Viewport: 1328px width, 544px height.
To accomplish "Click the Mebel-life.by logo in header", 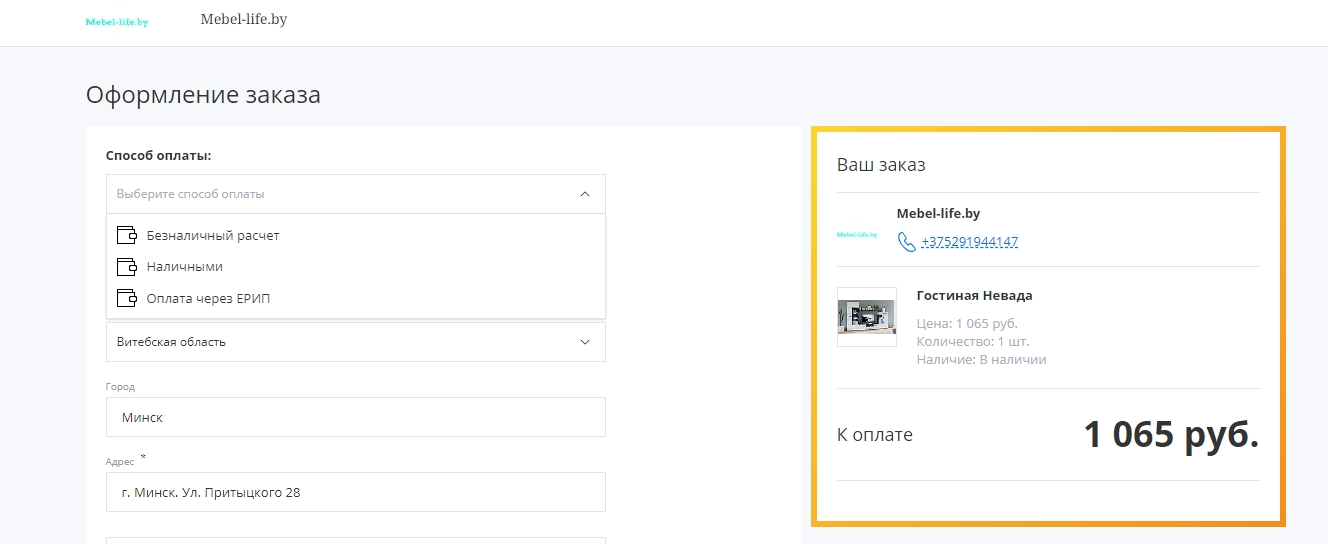I will click(x=117, y=22).
